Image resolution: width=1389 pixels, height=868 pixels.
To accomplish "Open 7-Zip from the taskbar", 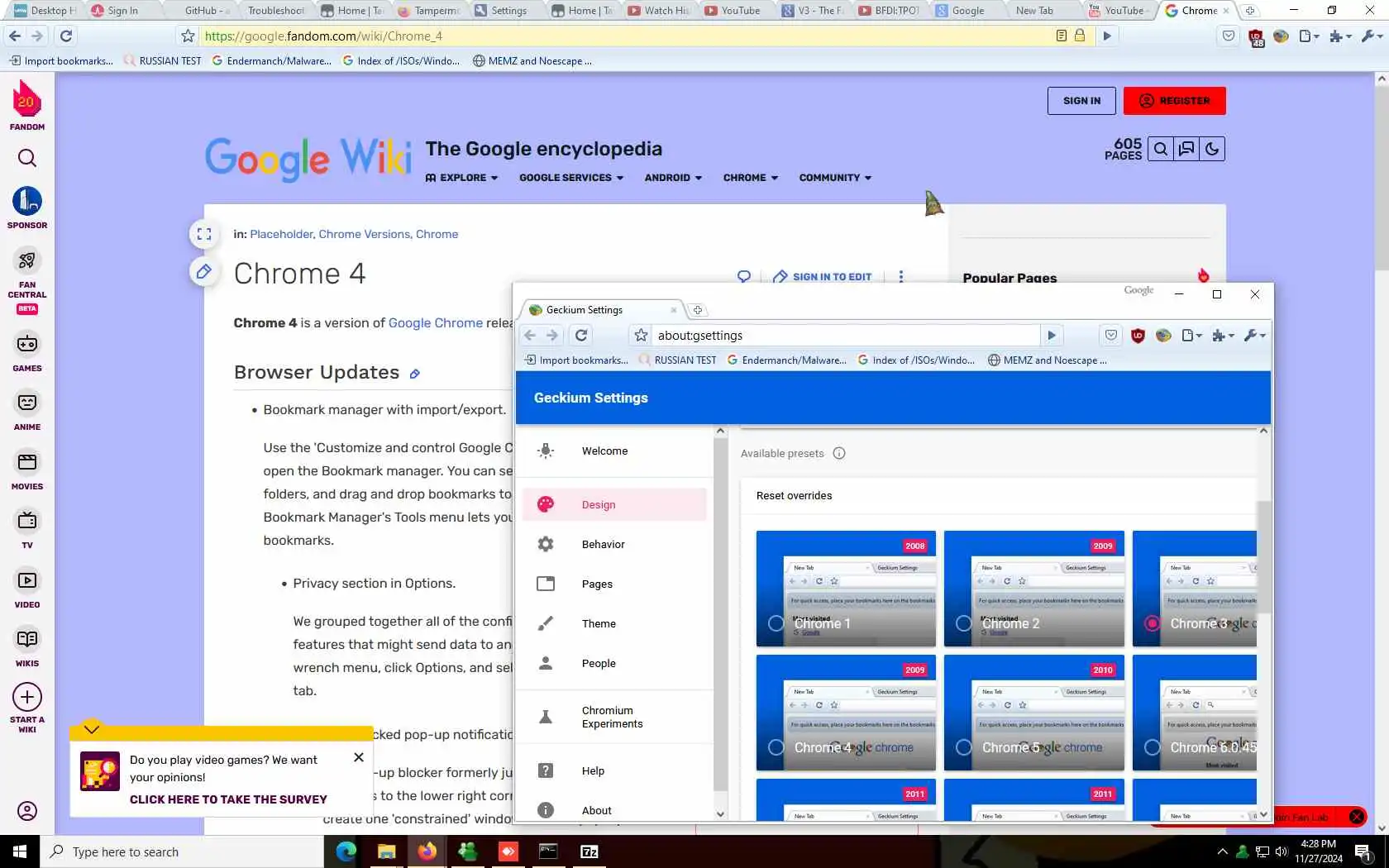I will 589,851.
